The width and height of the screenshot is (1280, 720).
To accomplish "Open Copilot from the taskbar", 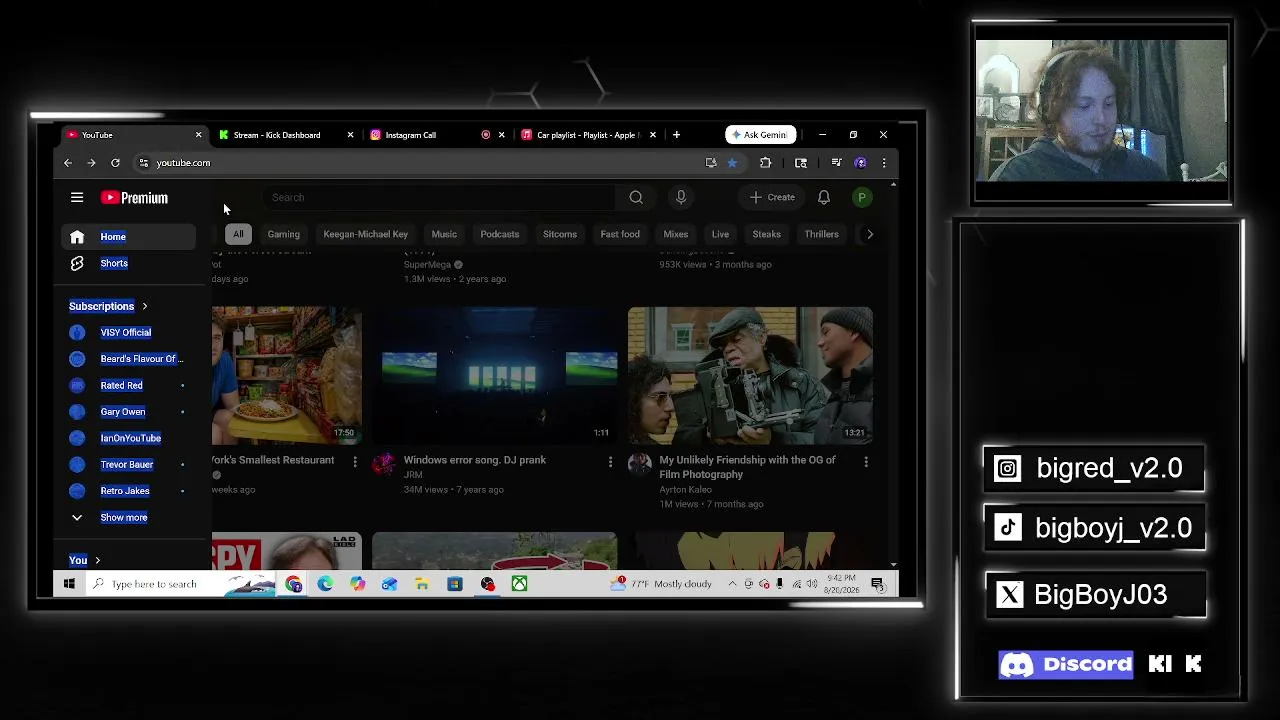I will (x=357, y=584).
